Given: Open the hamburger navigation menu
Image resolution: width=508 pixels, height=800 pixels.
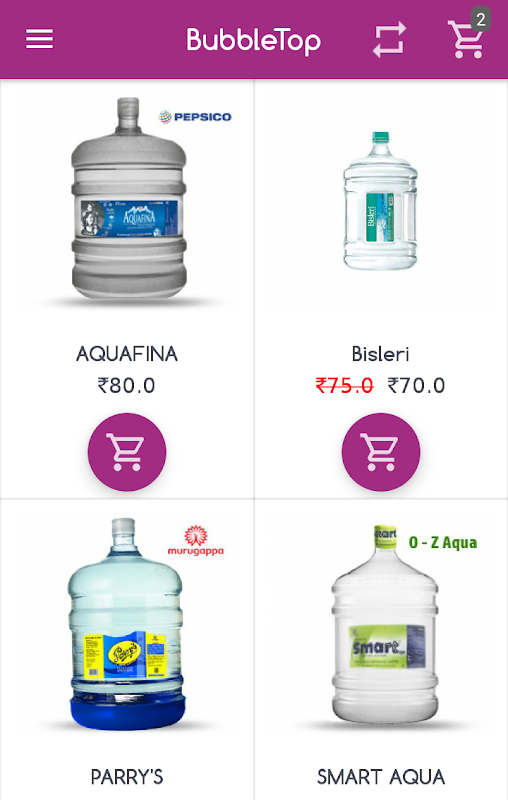Looking at the screenshot, I should [x=39, y=39].
